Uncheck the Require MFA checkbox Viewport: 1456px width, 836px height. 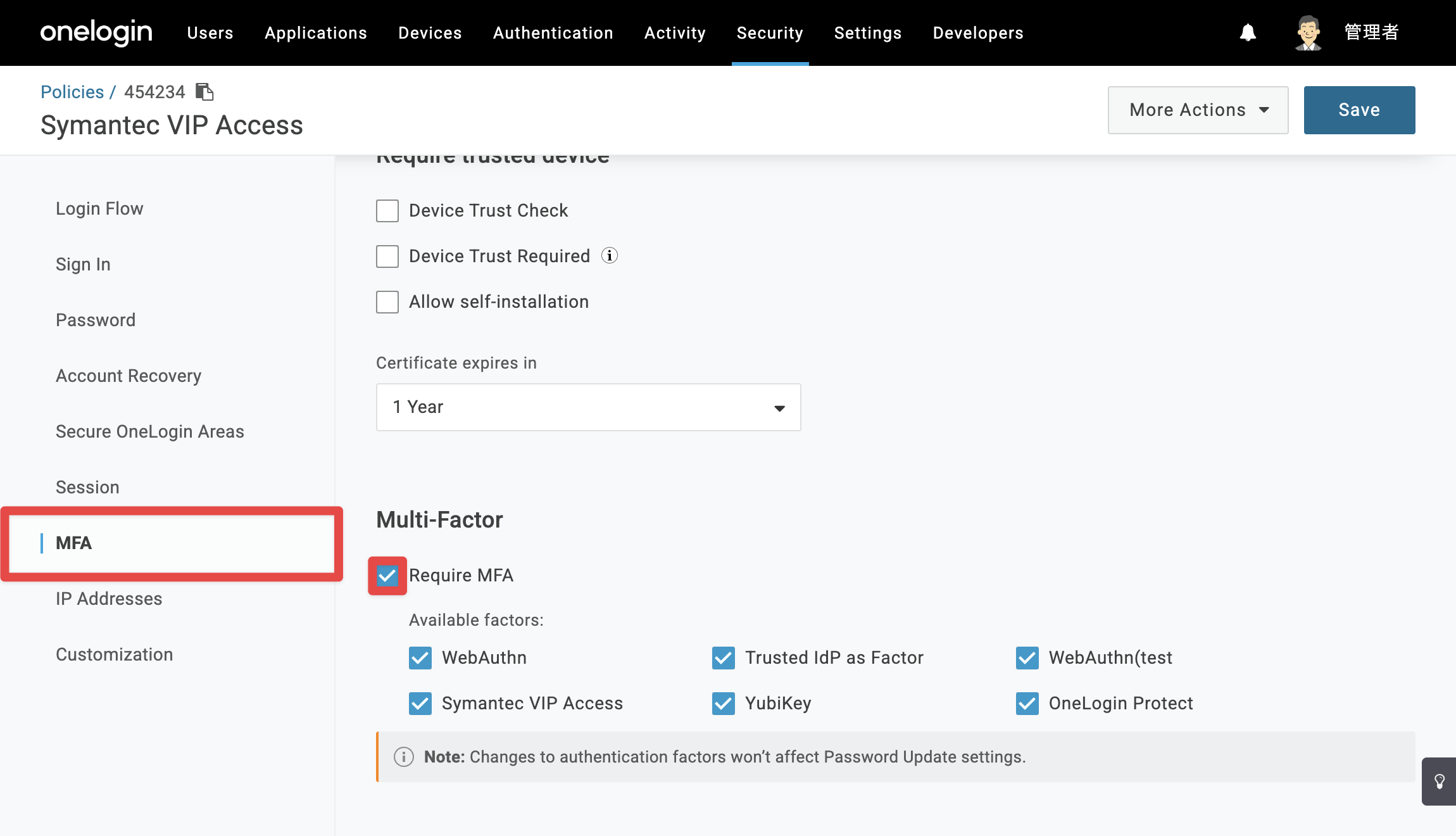[x=387, y=576]
